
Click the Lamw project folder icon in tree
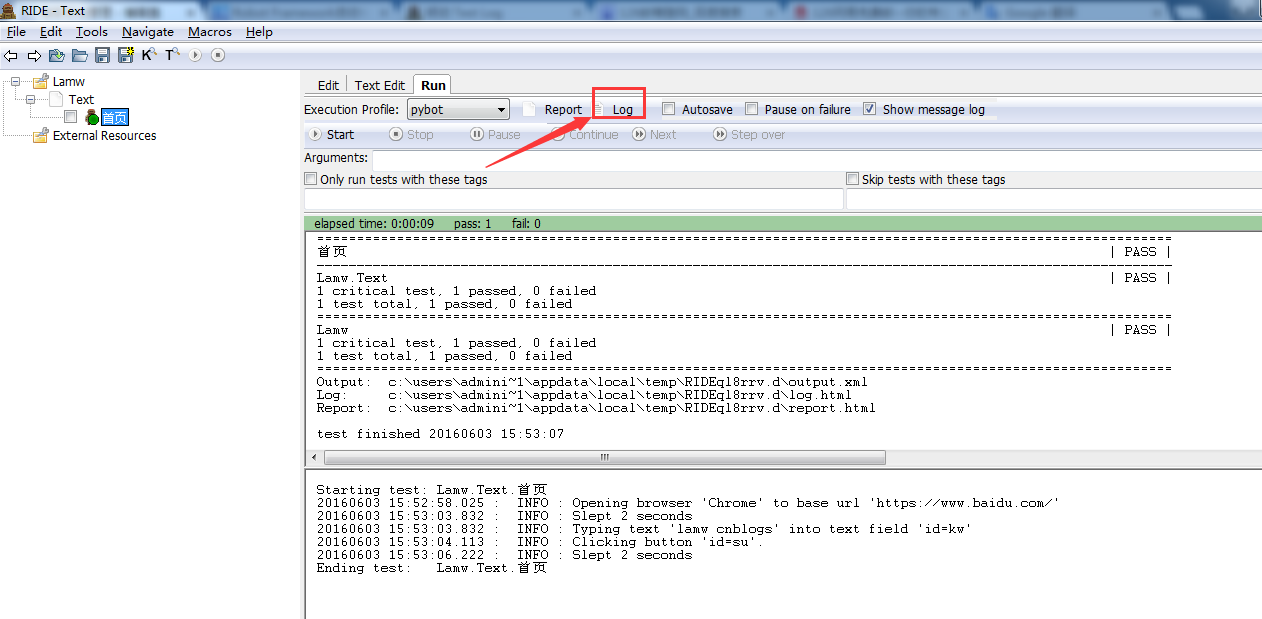(40, 82)
